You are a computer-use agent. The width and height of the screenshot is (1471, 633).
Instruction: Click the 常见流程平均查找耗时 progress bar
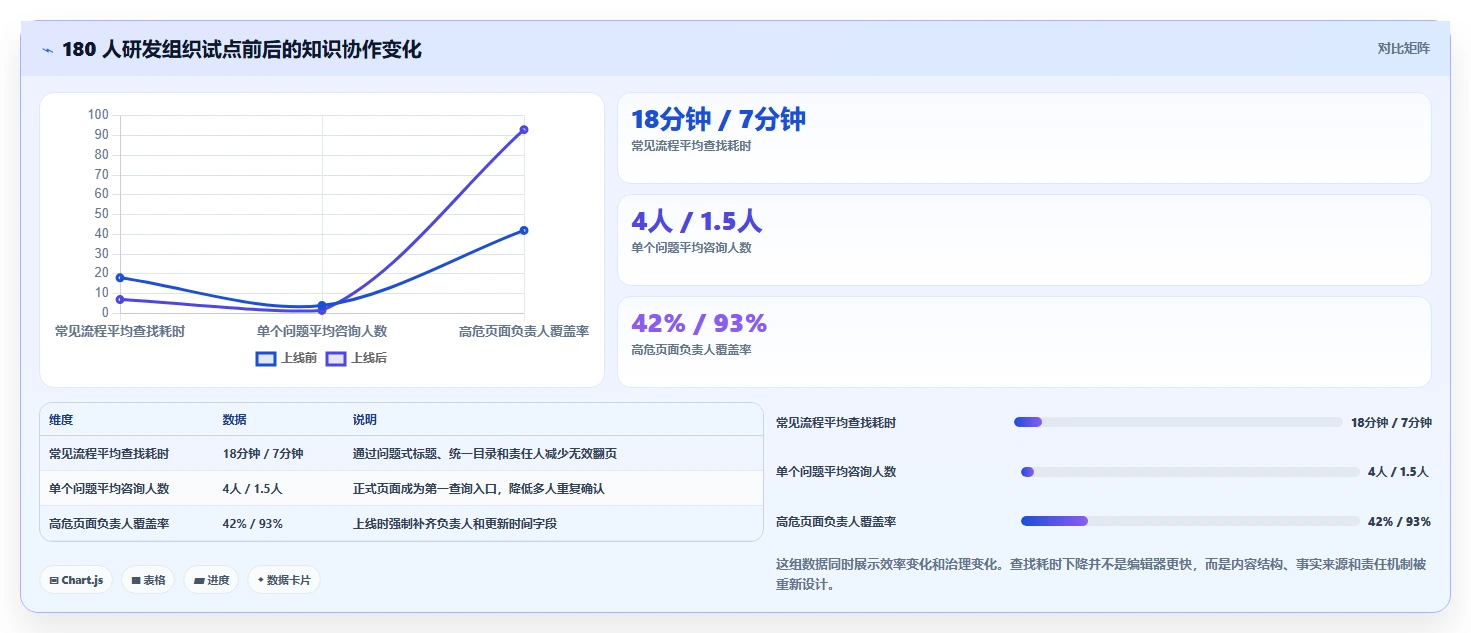1178,422
